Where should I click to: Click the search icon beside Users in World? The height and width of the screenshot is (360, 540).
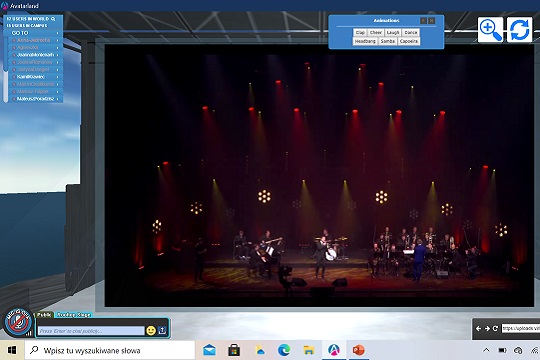[x=53, y=19]
